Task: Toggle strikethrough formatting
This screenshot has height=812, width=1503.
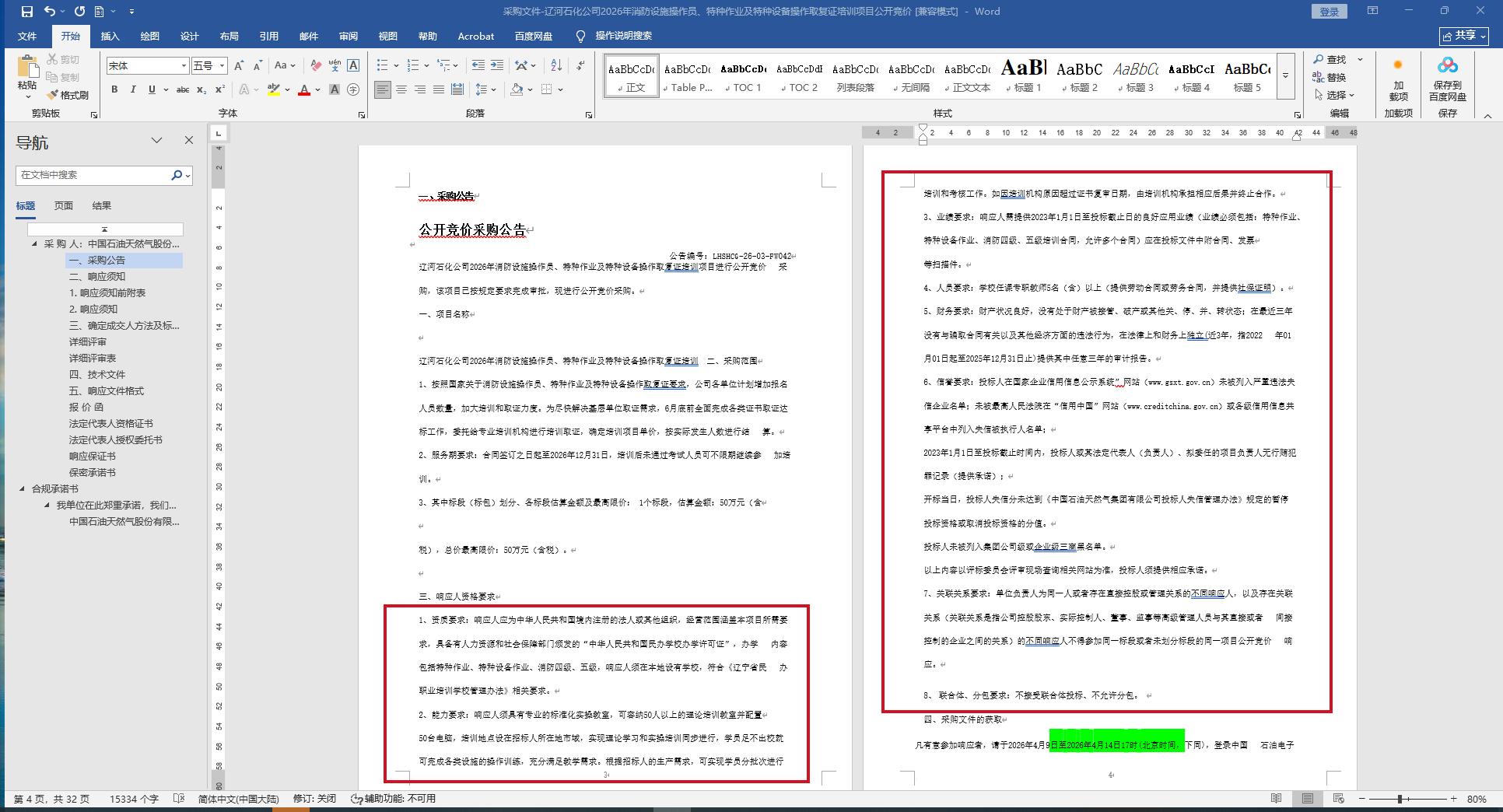Action: point(183,89)
